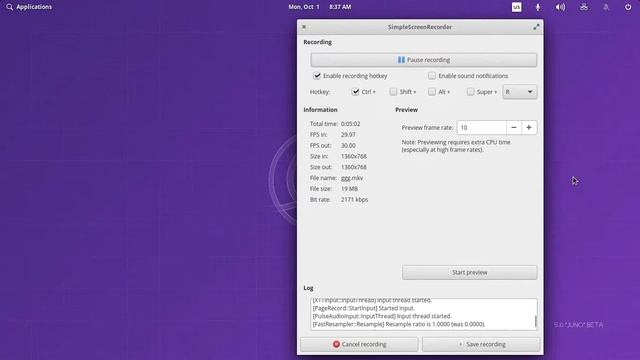Click the Save recording button
This screenshot has width=640, height=360.
[x=481, y=344]
